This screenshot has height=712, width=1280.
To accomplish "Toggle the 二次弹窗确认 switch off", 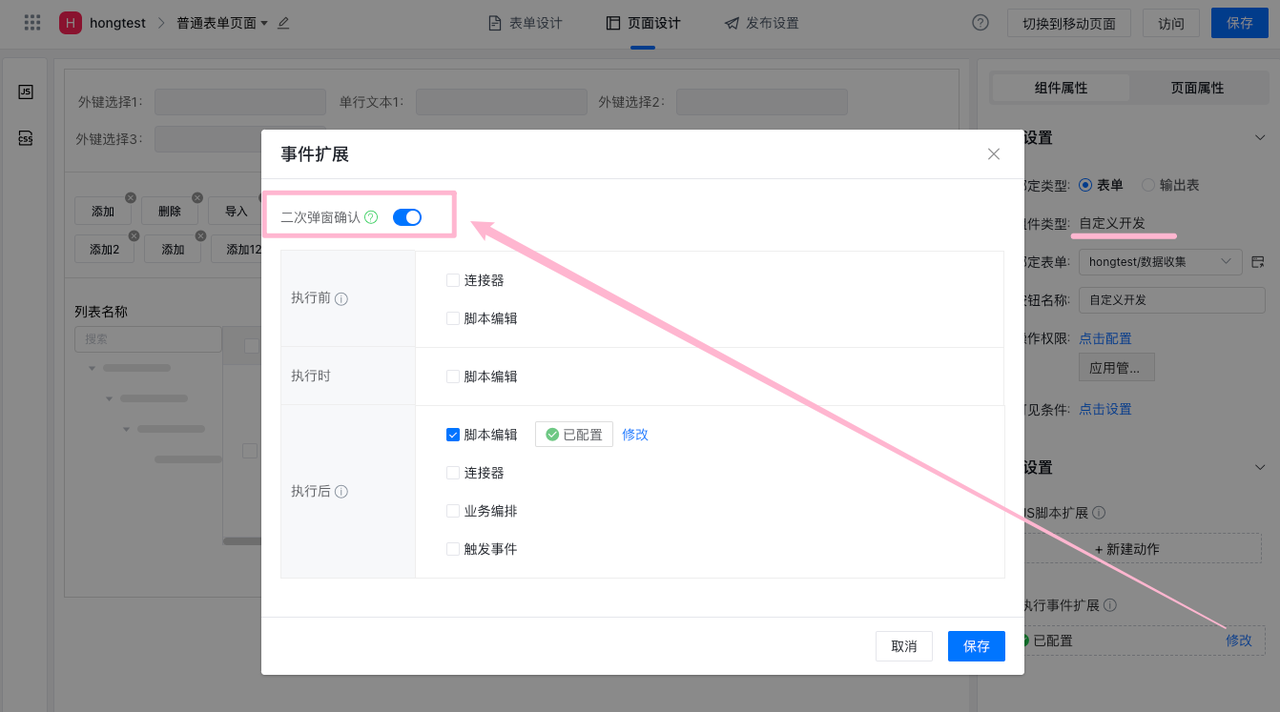I will point(407,217).
